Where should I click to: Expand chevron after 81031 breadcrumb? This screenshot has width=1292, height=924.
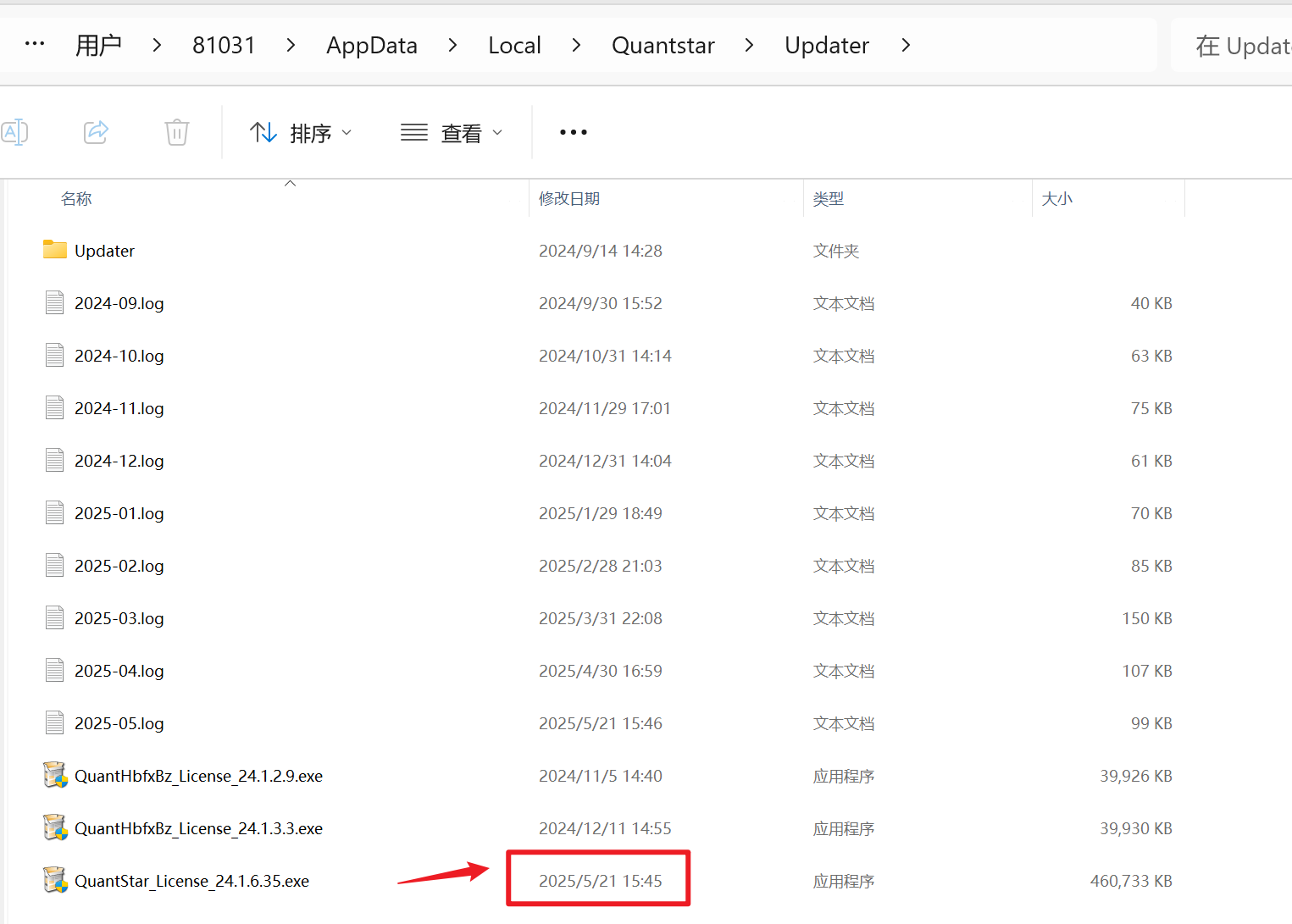291,45
